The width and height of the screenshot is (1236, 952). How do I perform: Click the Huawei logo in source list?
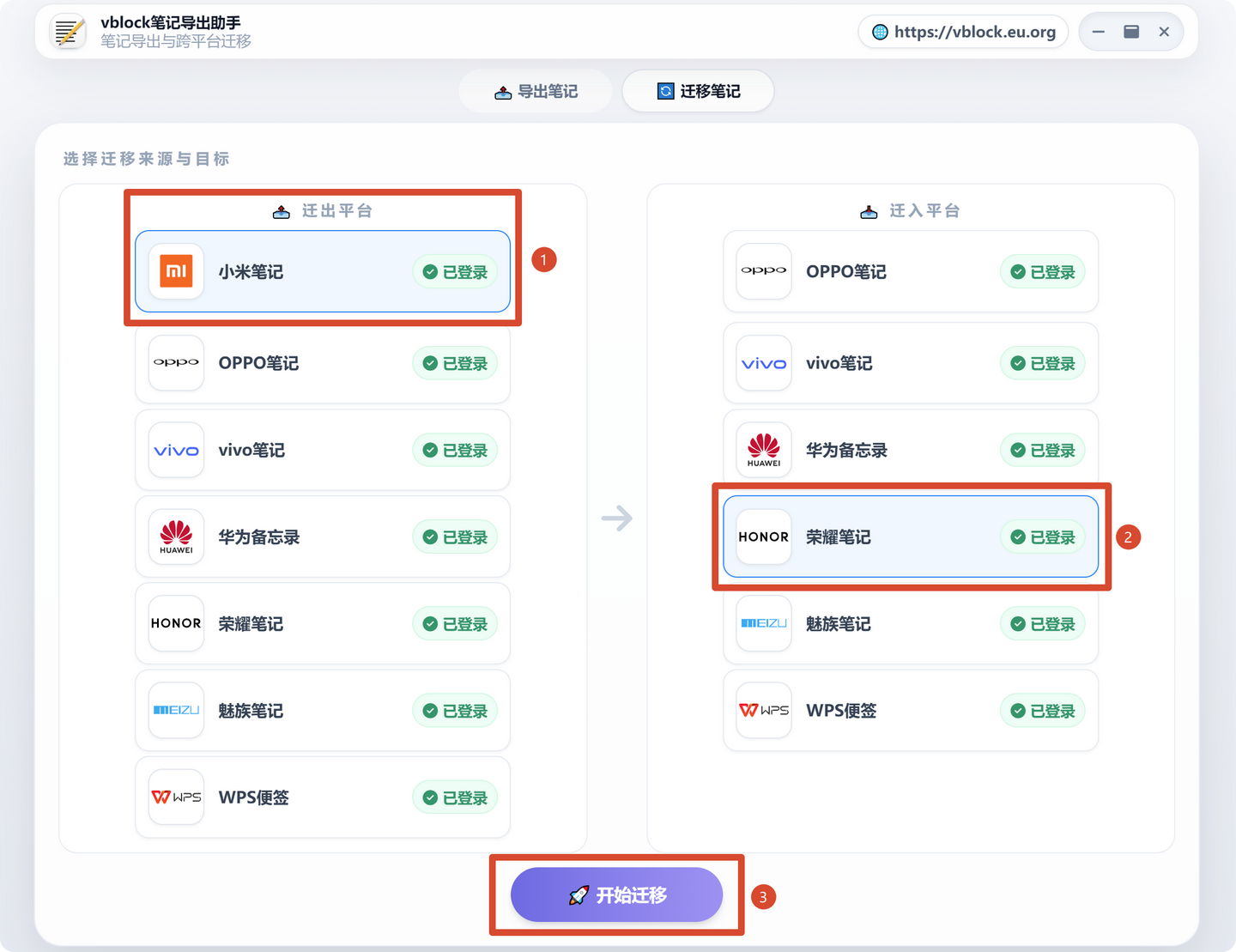coord(176,537)
